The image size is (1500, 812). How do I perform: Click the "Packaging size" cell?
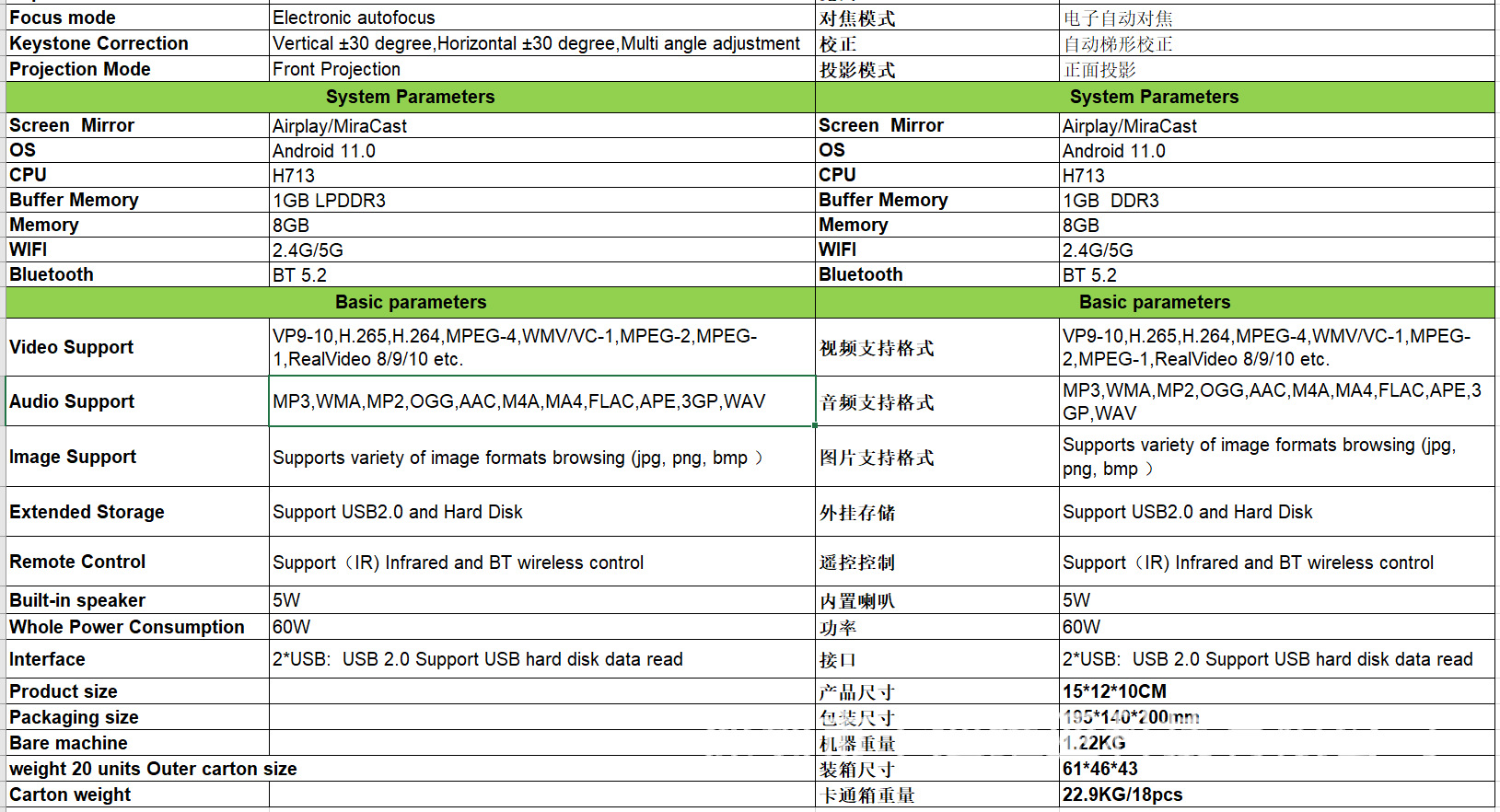[x=137, y=717]
